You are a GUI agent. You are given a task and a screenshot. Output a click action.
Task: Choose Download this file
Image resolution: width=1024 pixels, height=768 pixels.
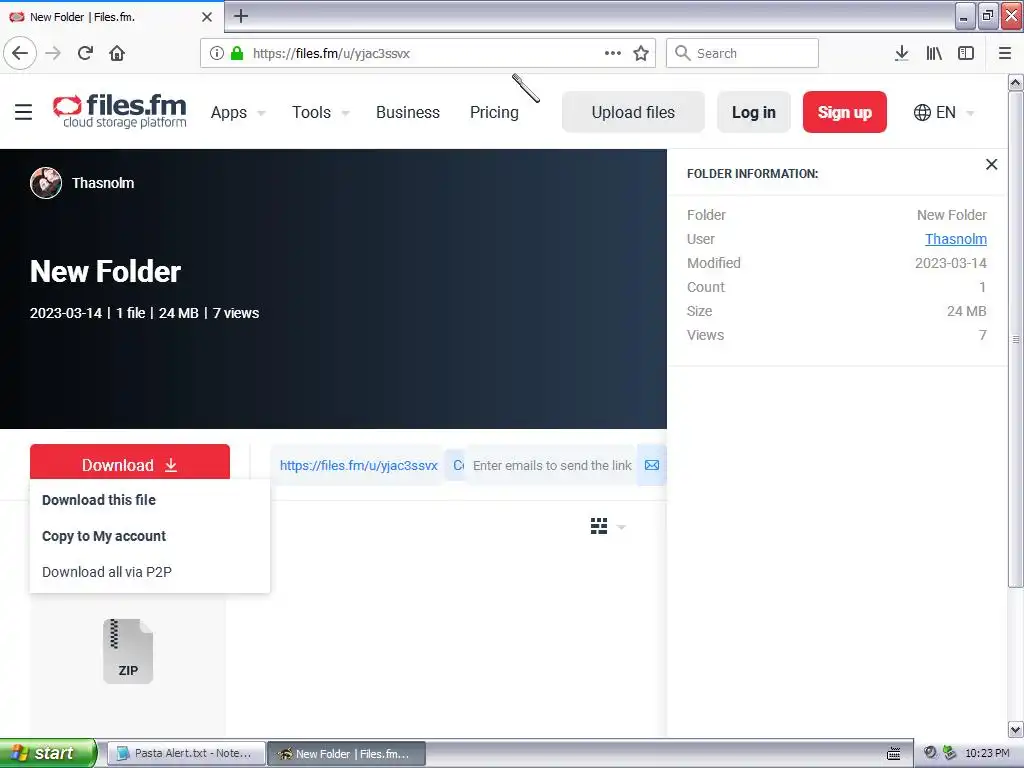99,500
